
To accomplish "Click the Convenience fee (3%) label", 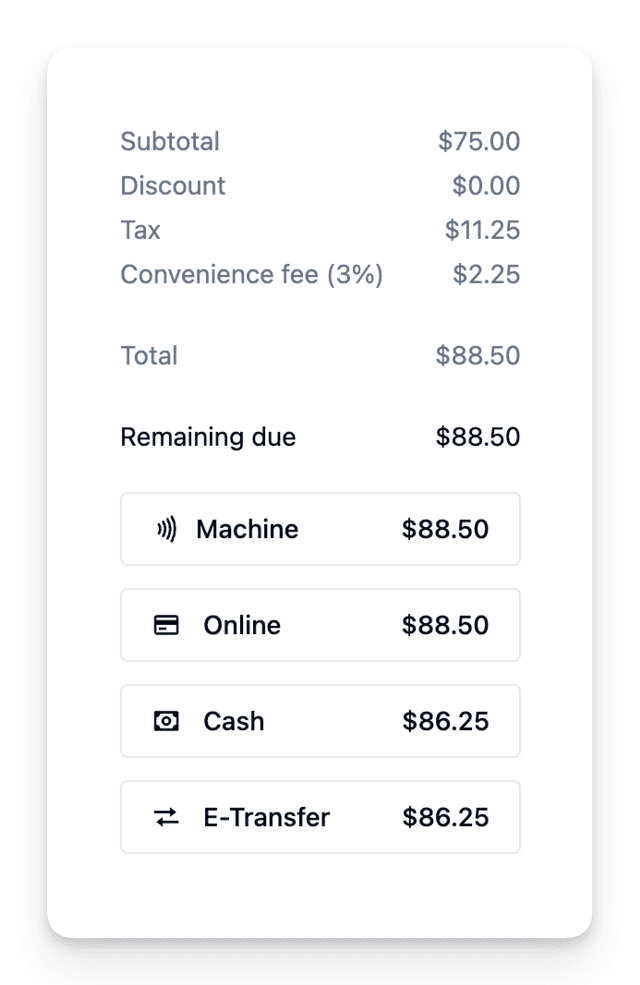I will coord(252,274).
